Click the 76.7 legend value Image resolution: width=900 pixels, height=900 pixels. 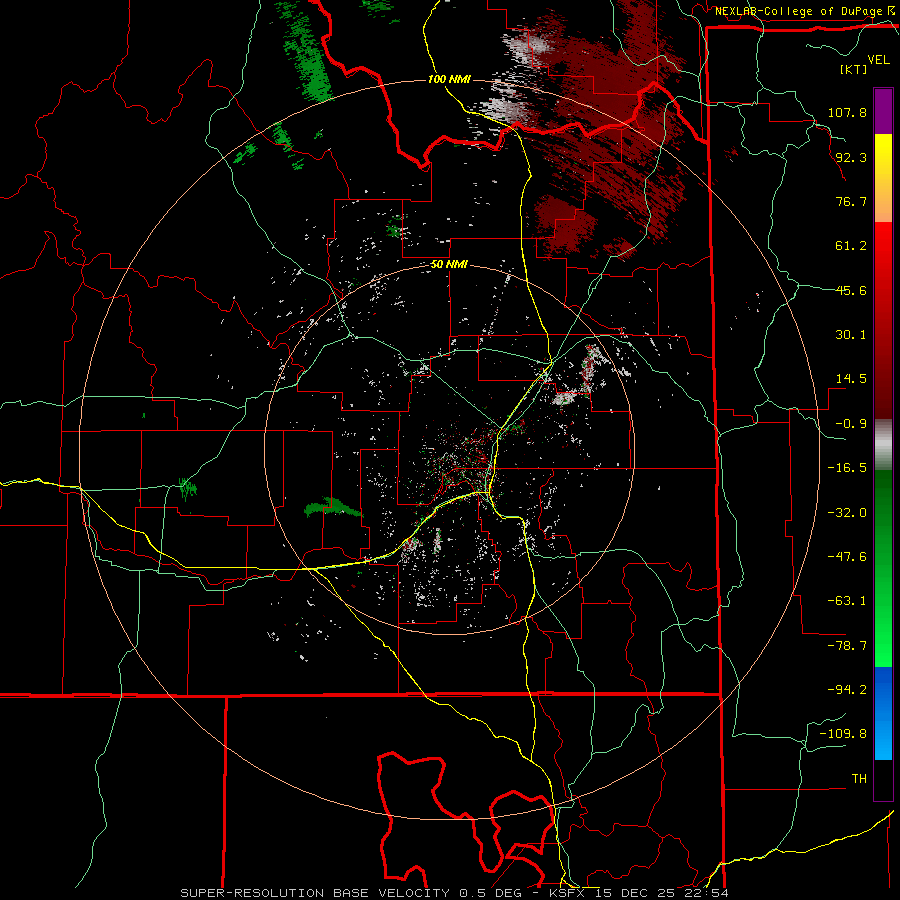point(851,201)
